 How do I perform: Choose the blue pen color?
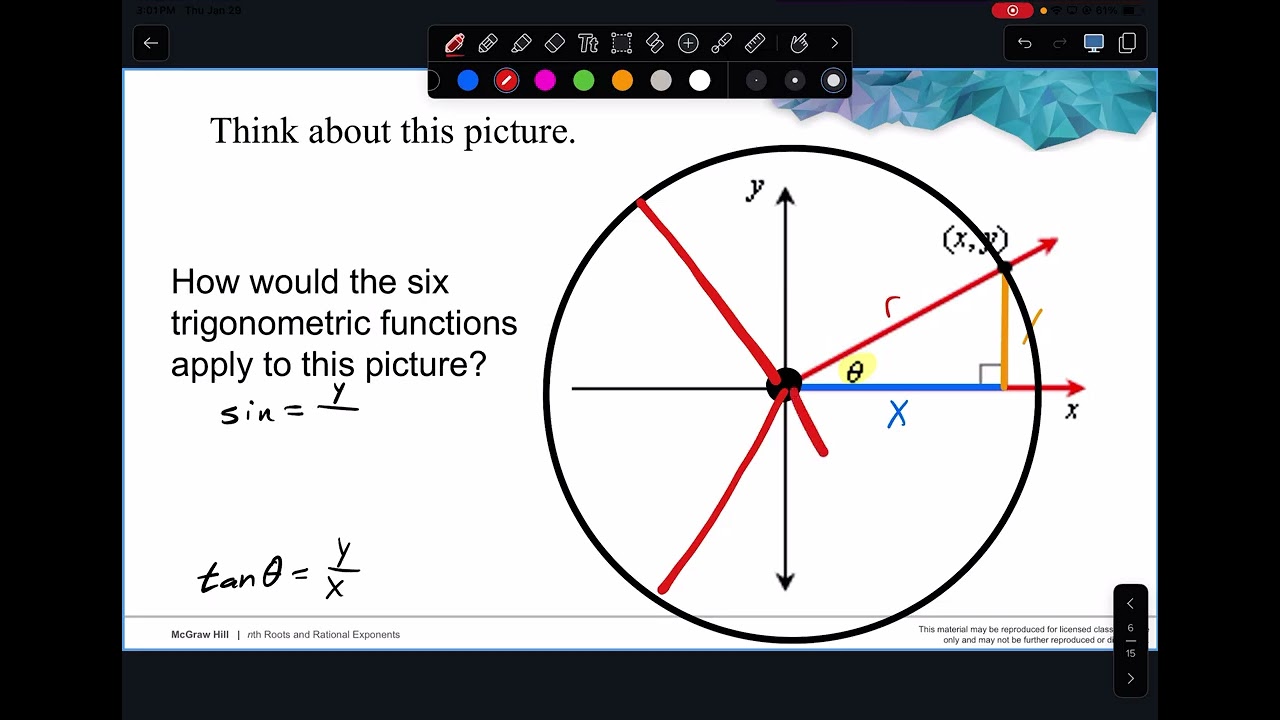click(468, 81)
